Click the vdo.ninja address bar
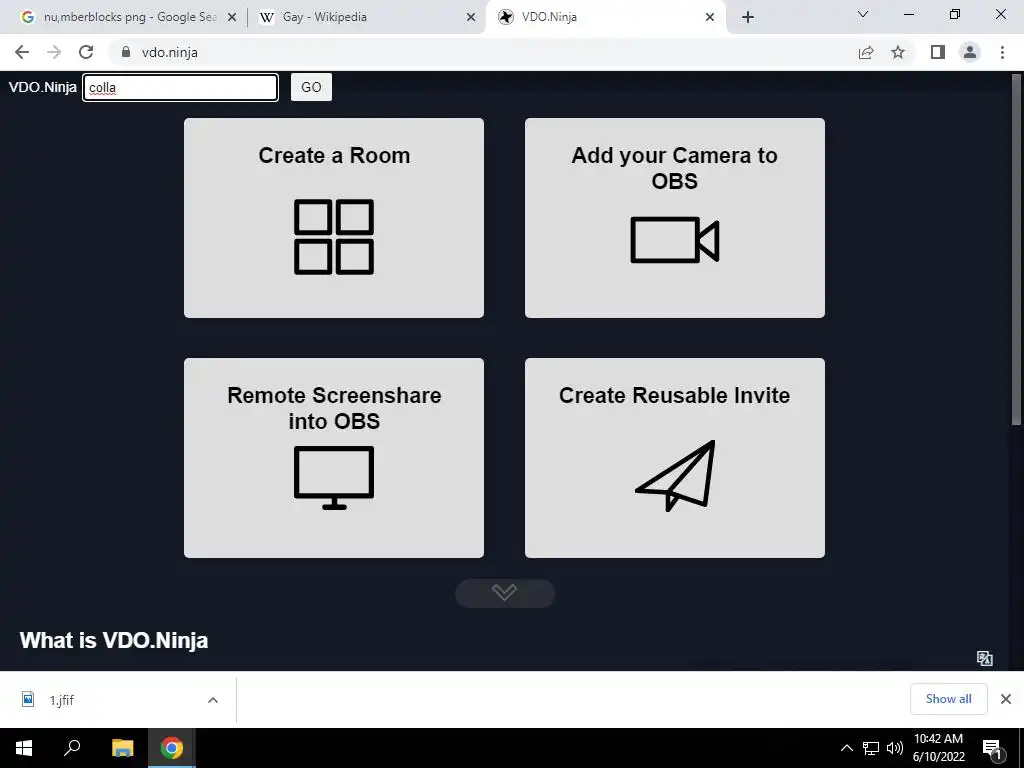1024x768 pixels. (x=483, y=52)
